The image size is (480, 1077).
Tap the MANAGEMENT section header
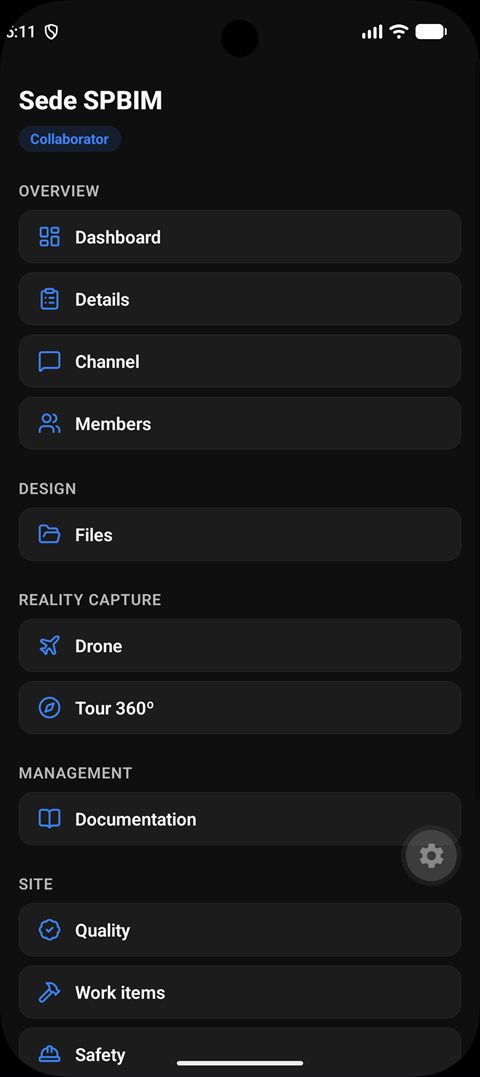(x=76, y=773)
